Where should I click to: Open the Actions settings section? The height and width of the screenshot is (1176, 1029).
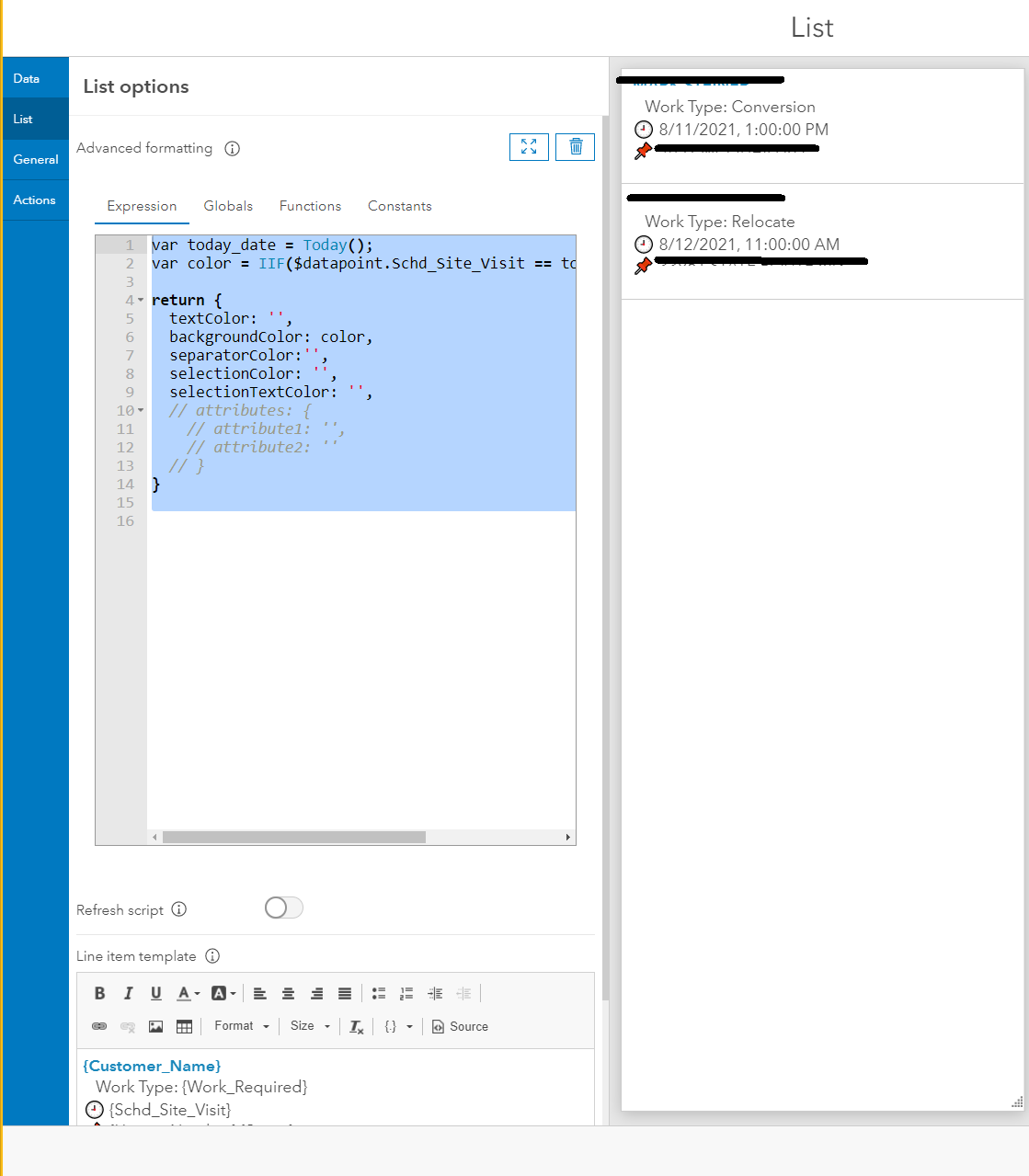coord(35,200)
